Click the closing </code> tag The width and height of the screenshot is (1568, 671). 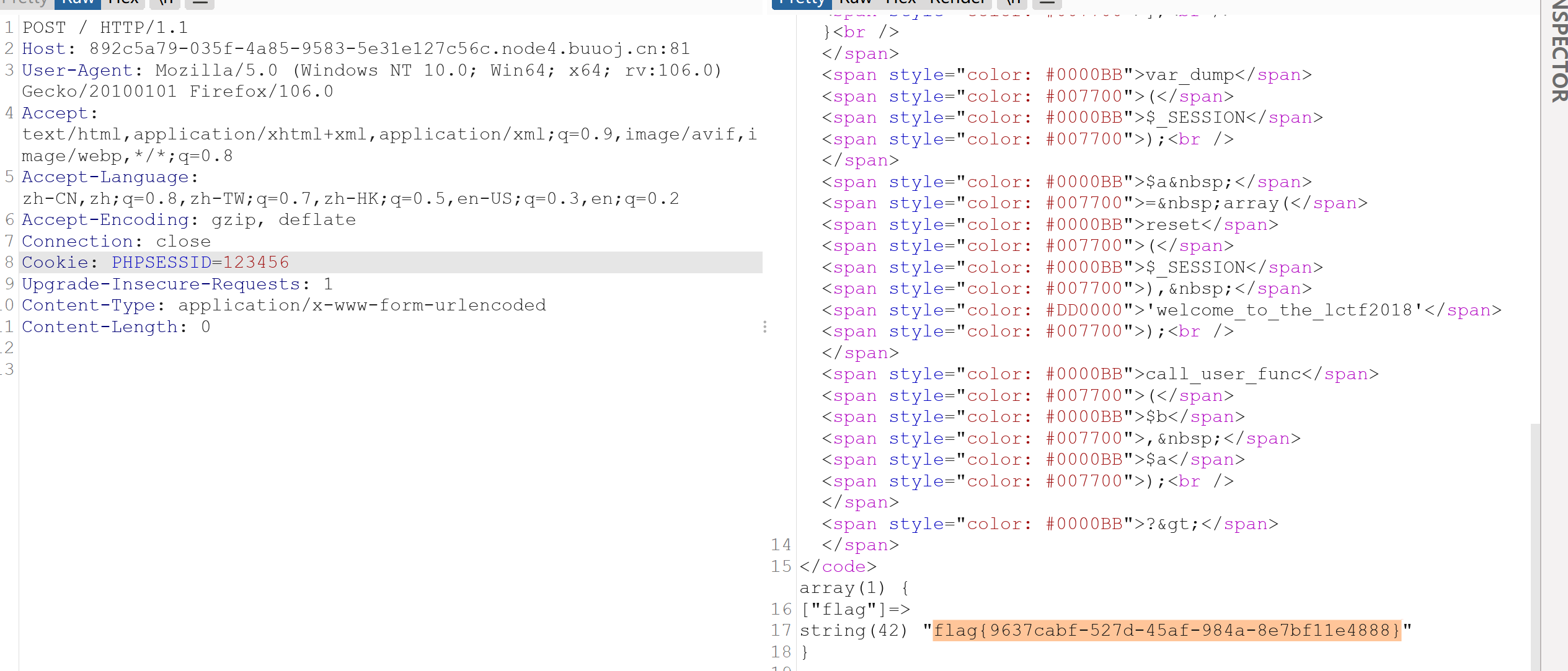click(x=838, y=567)
